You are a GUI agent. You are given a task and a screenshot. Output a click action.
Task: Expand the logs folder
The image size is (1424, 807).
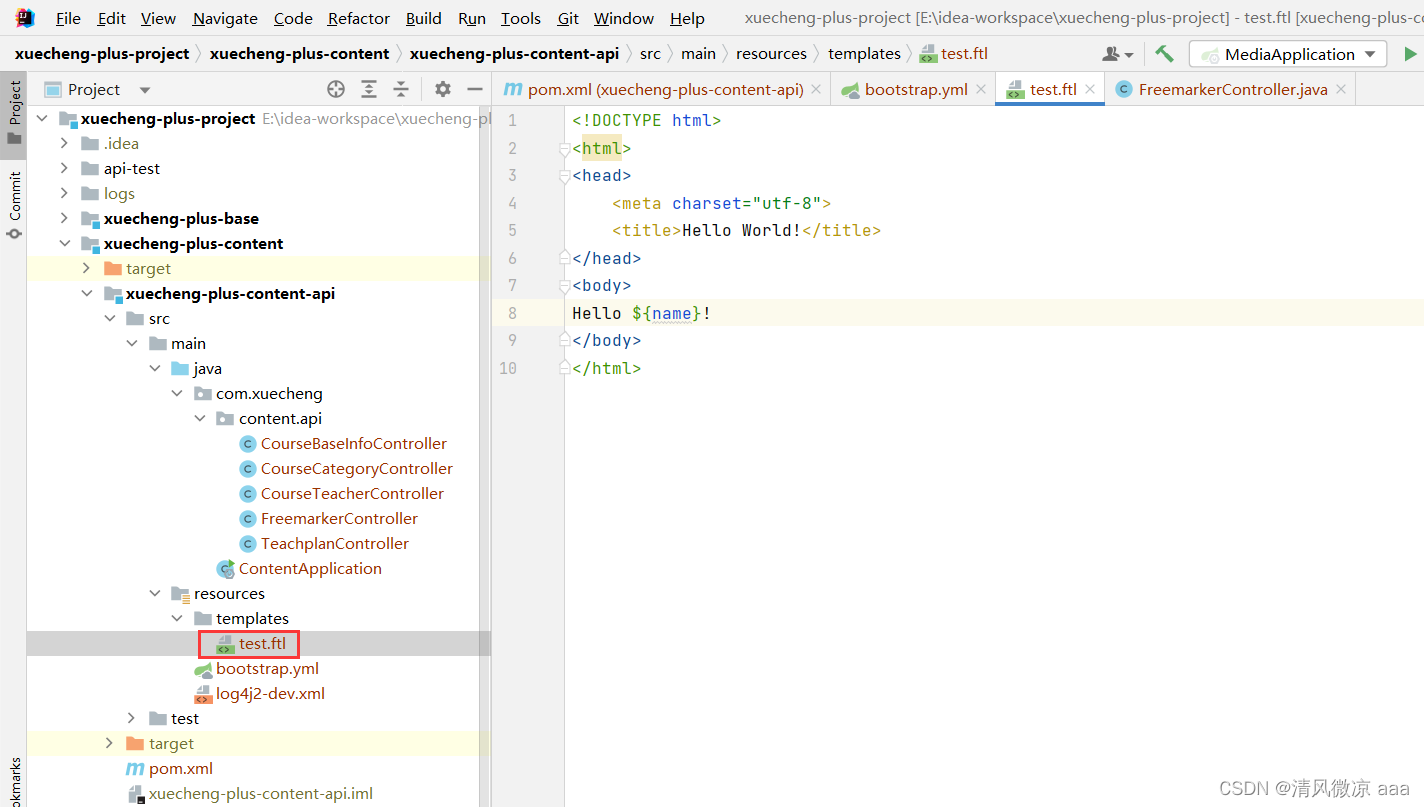coord(65,194)
